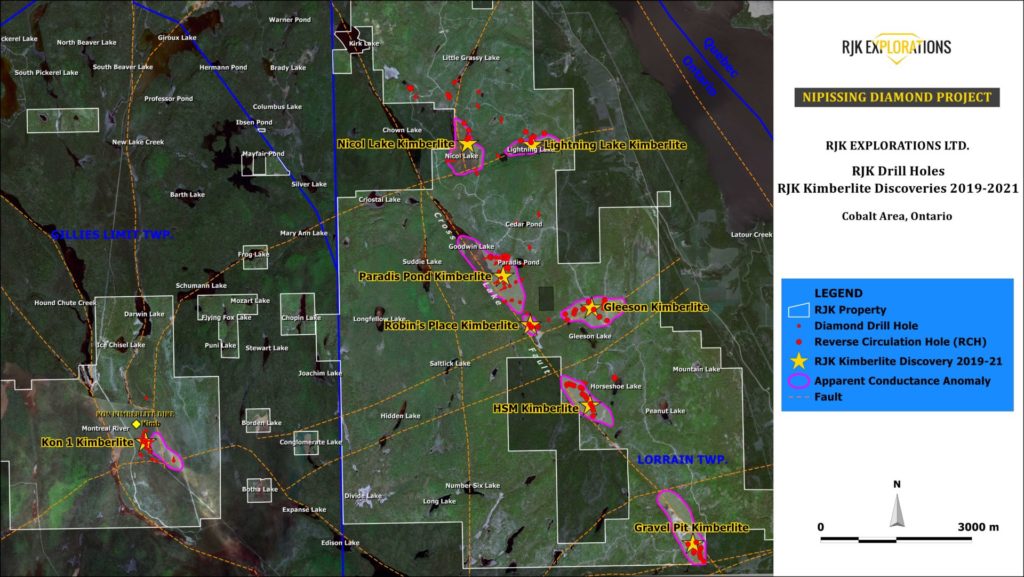Click the 'North Beaver Lake' label
The height and width of the screenshot is (577, 1024).
(86, 42)
